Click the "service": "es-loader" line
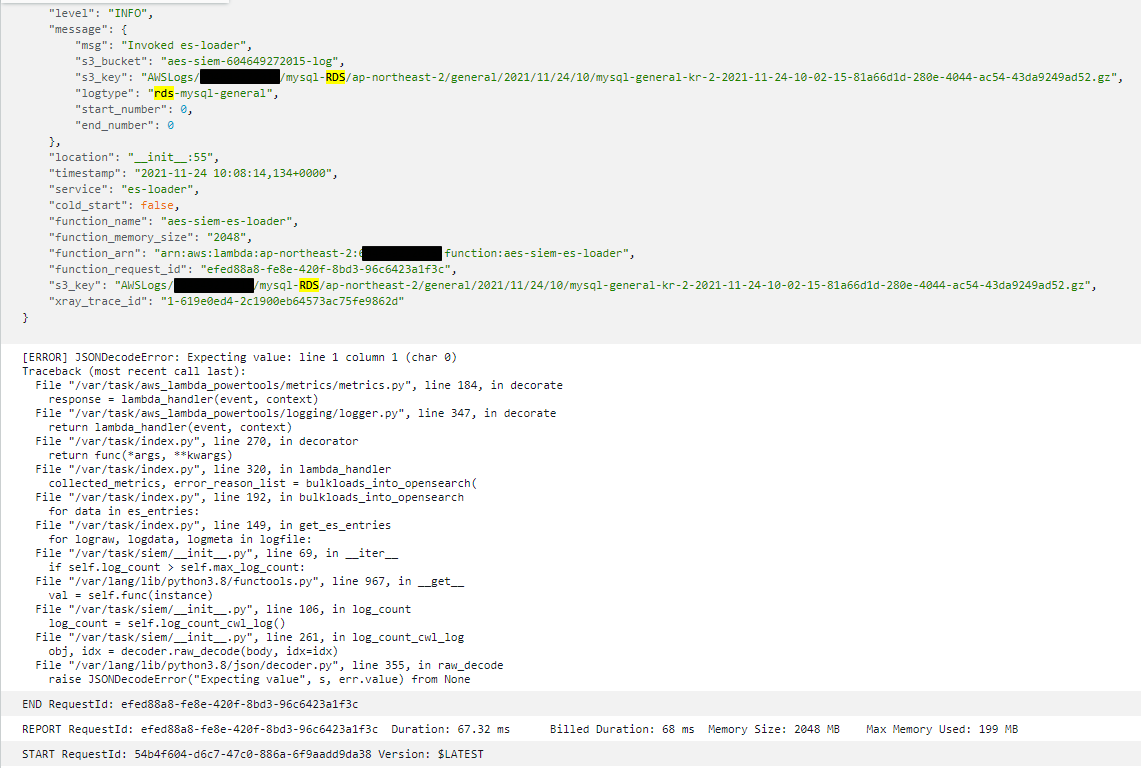 click(124, 189)
